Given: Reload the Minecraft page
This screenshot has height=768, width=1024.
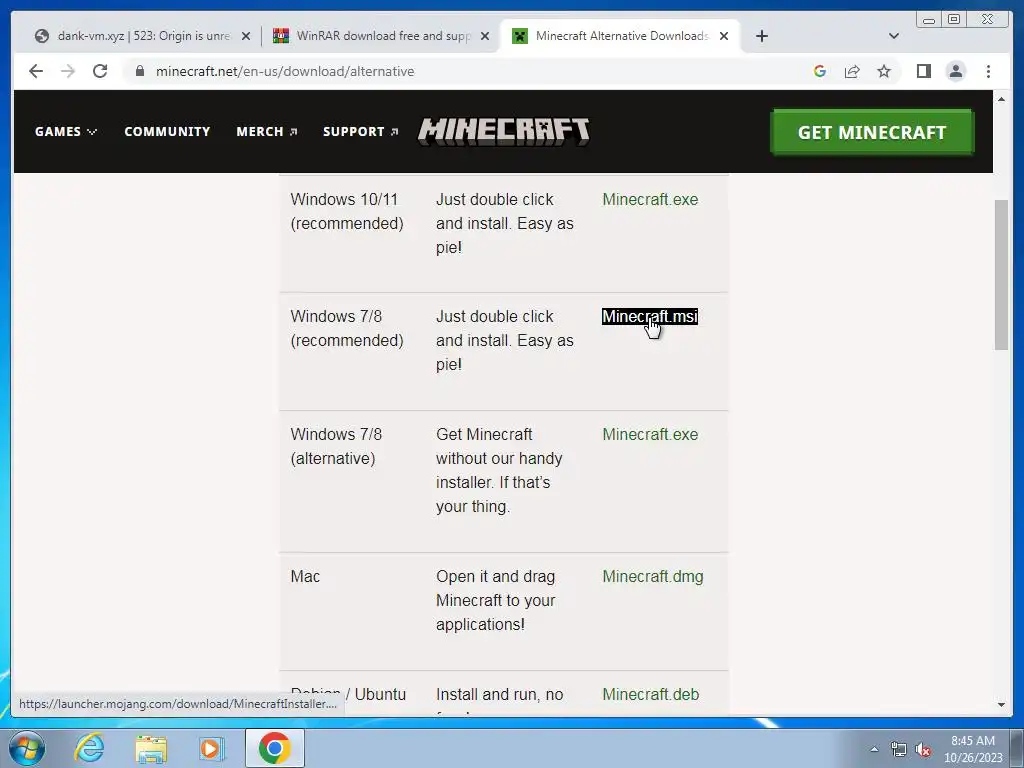Looking at the screenshot, I should (100, 71).
